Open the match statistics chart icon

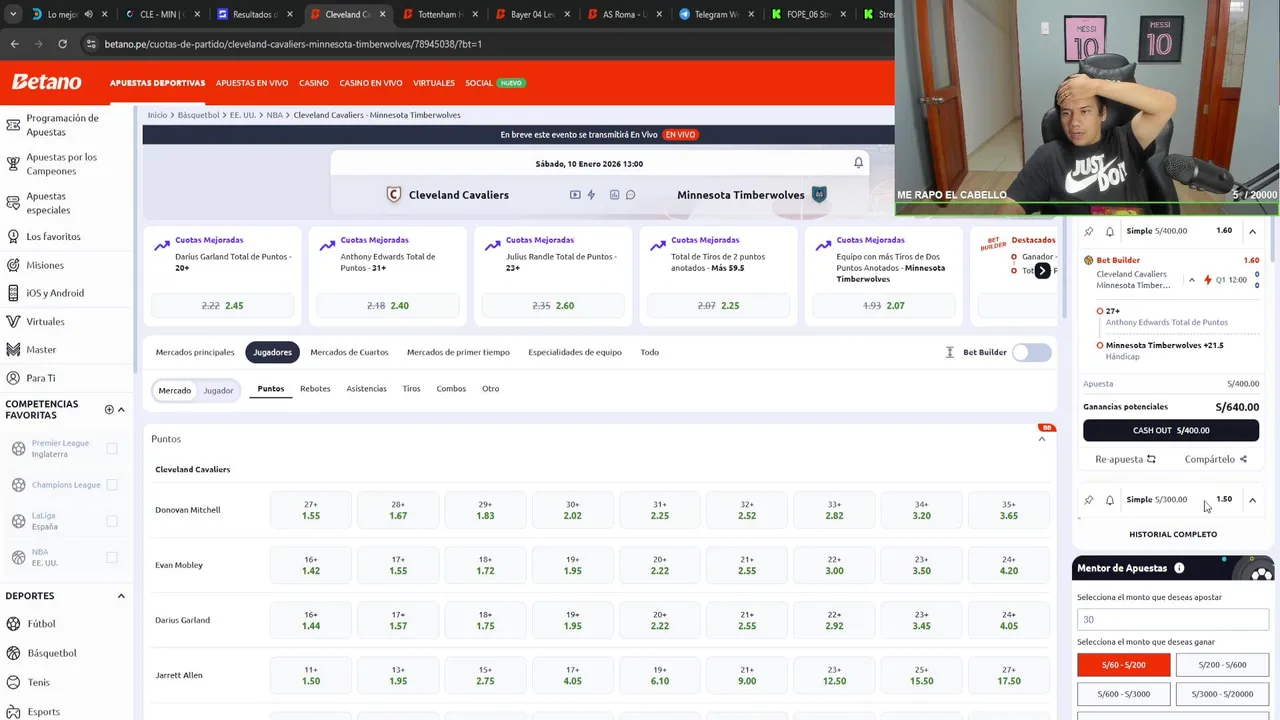click(x=614, y=195)
